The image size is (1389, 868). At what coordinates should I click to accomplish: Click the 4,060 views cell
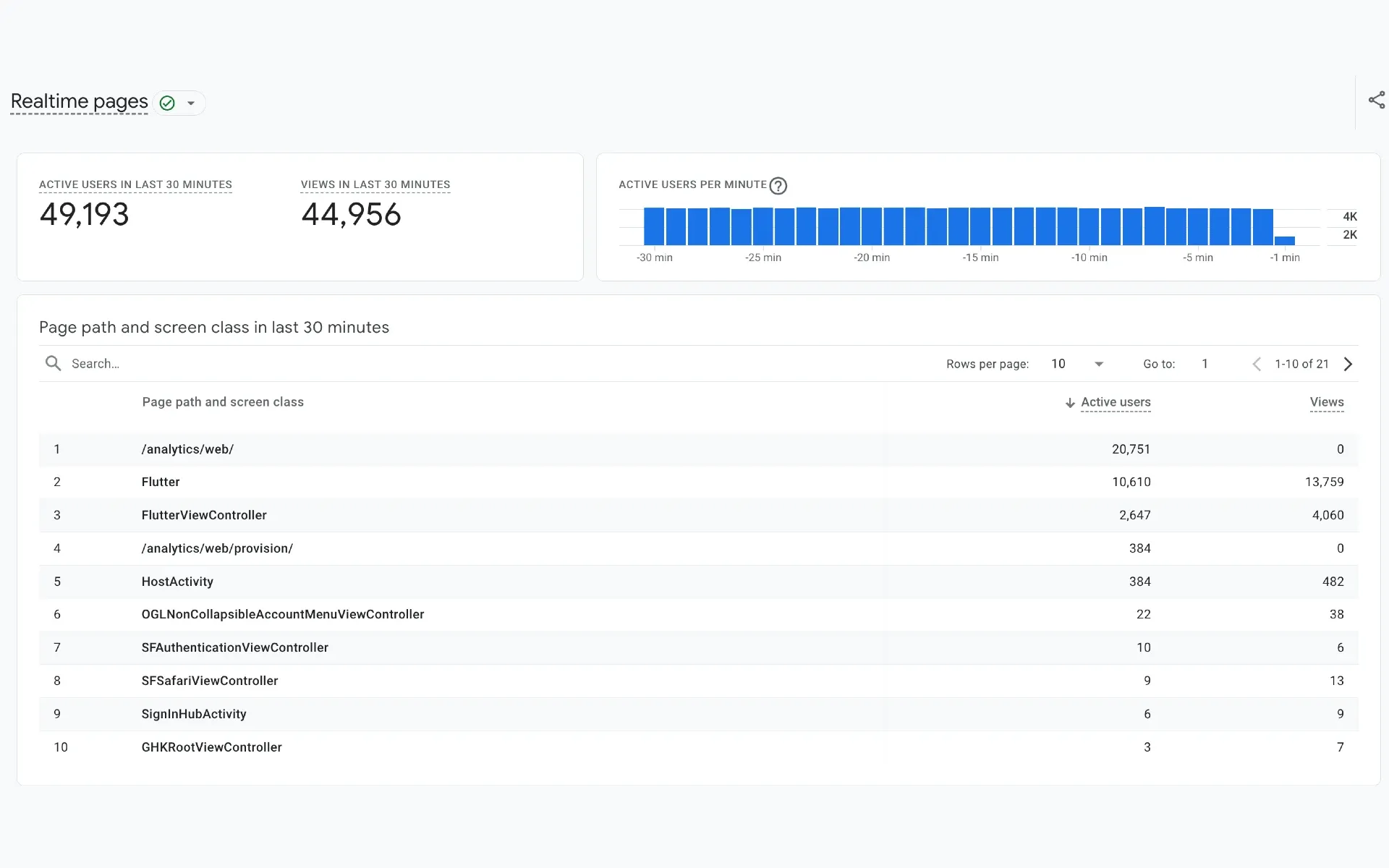pyautogui.click(x=1328, y=515)
